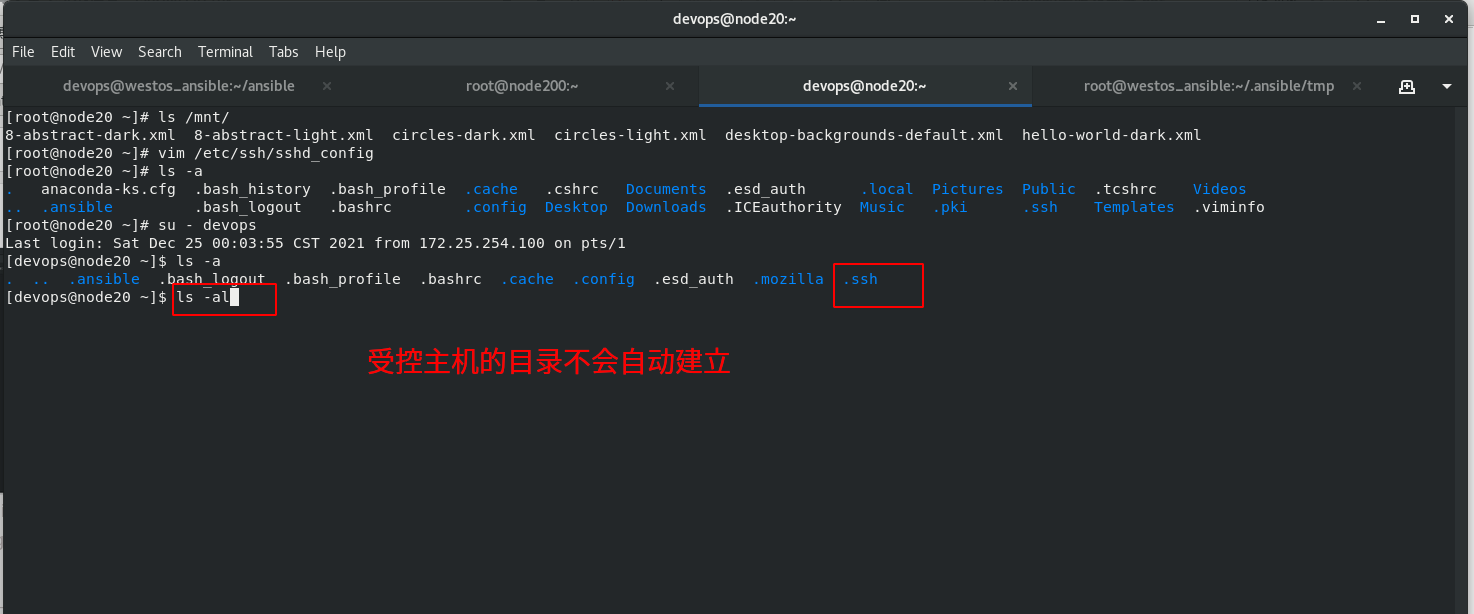Screen dimensions: 1474x614
Task: Click the .ssh directory in devops listing
Action: (860, 279)
